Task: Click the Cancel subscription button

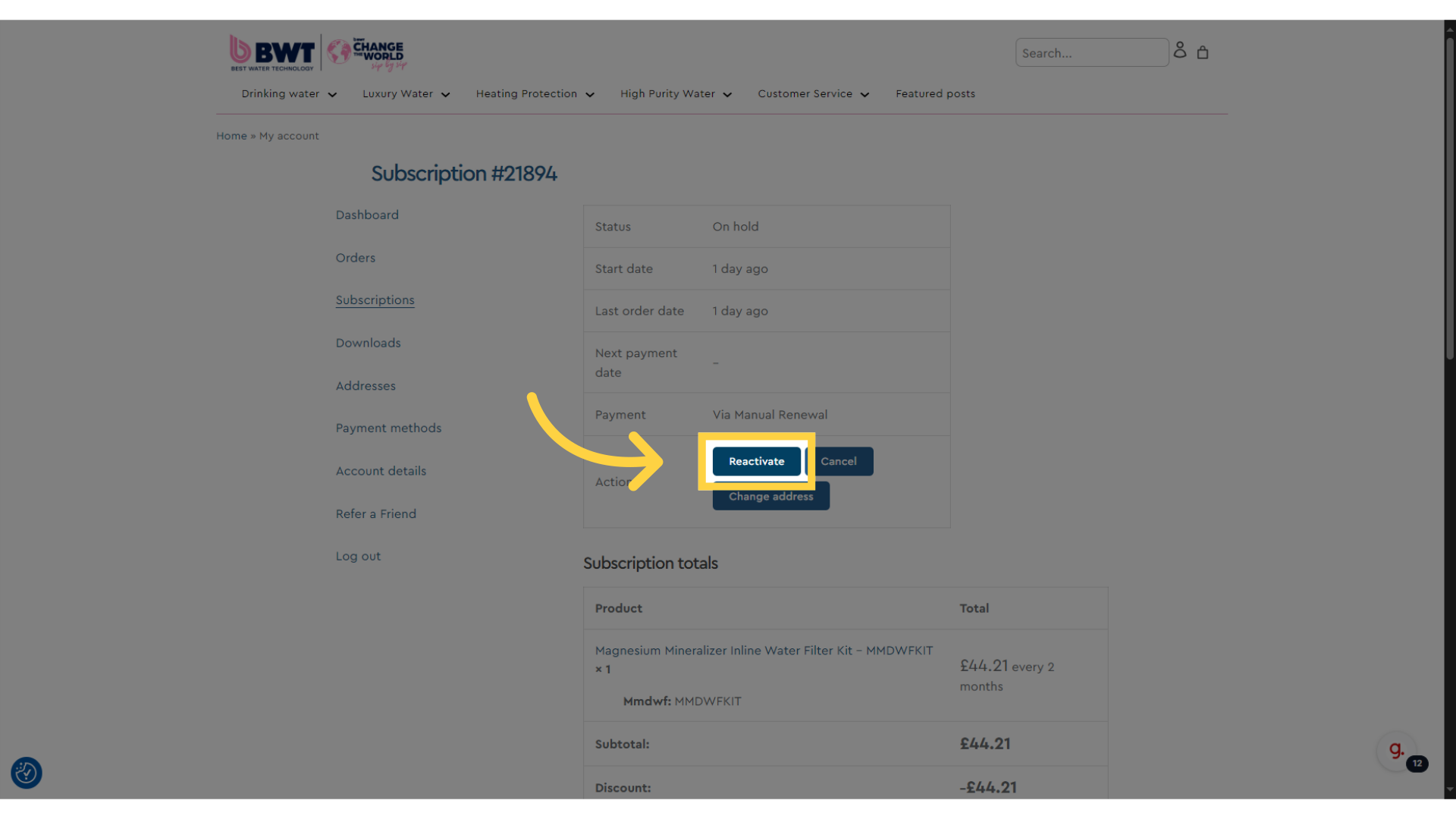Action: (x=838, y=461)
